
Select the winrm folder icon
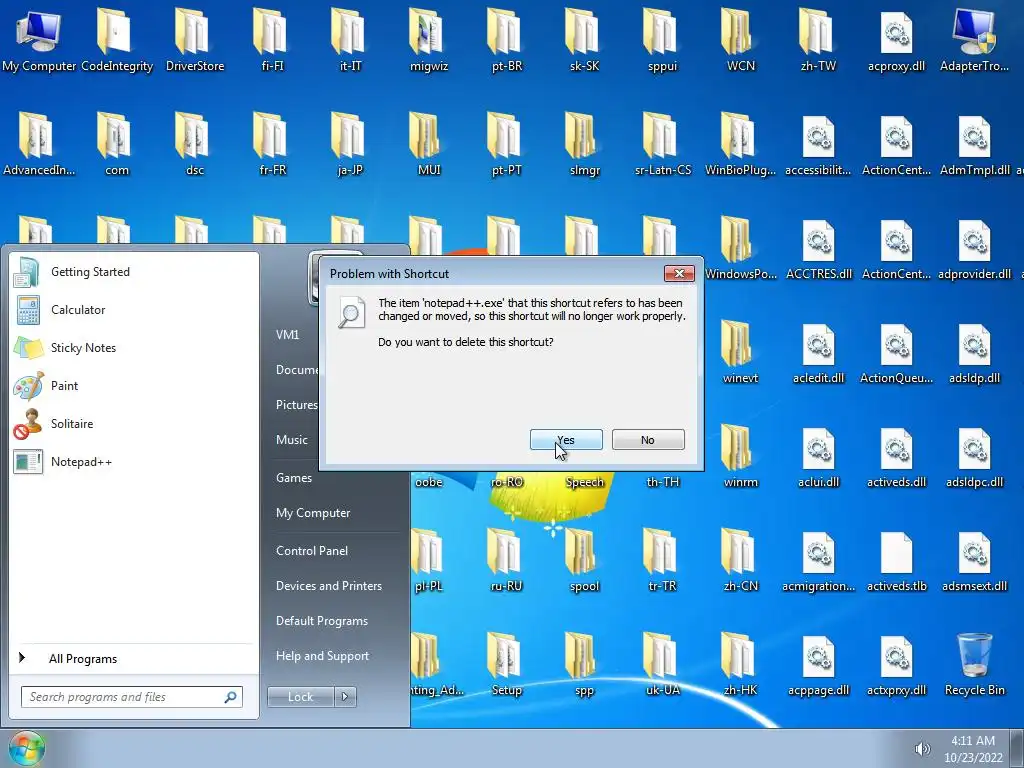pos(740,456)
